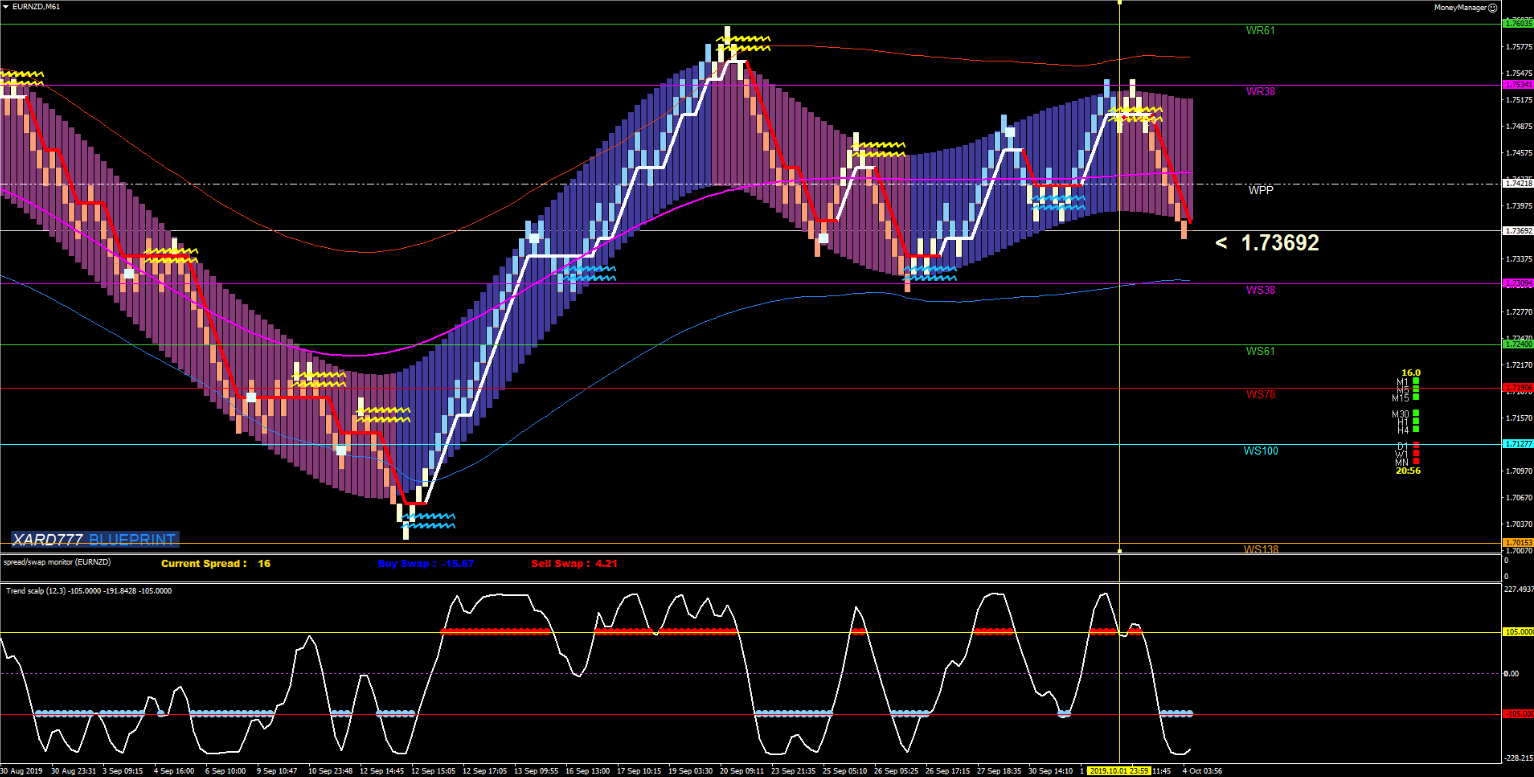Click the cyan 1.71277 price tag
Image resolution: width=1534 pixels, height=777 pixels.
click(1518, 444)
